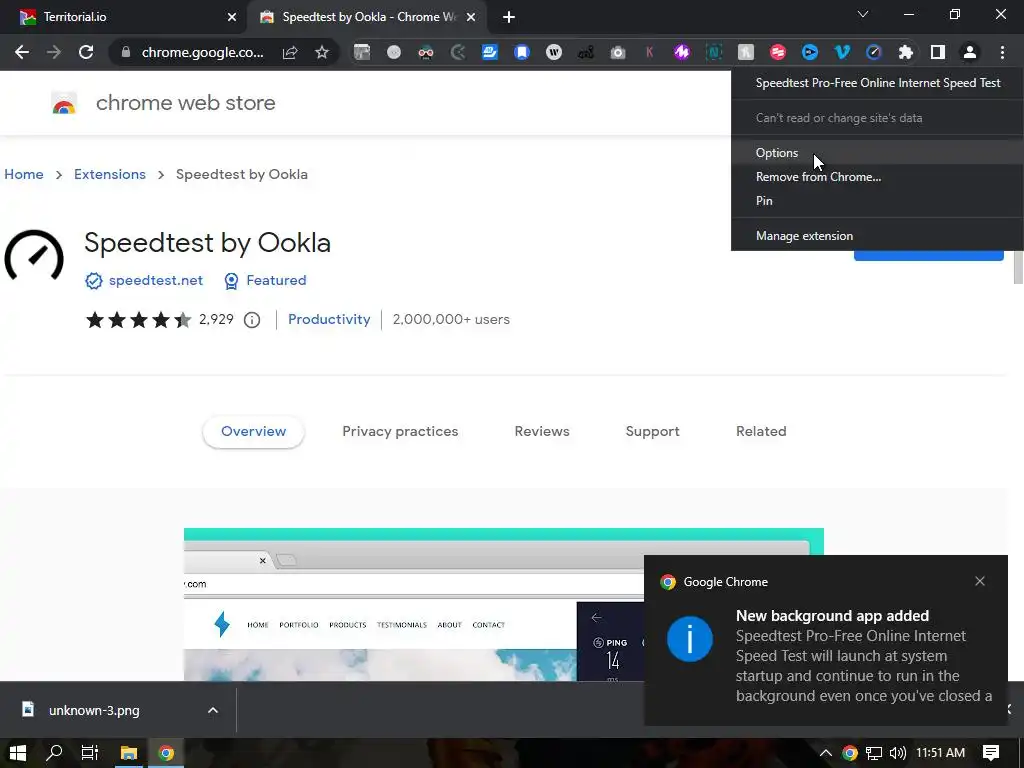Screen dimensions: 1024x768
Task: Open File Explorer from the taskbar
Action: (129, 753)
